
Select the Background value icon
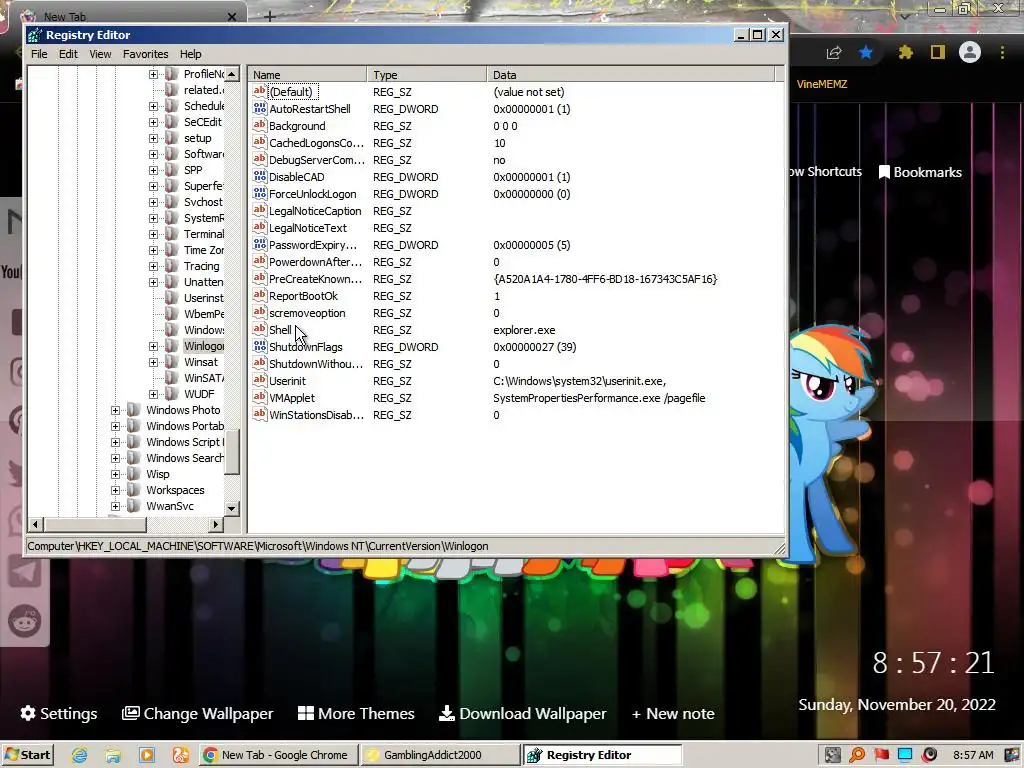point(259,125)
